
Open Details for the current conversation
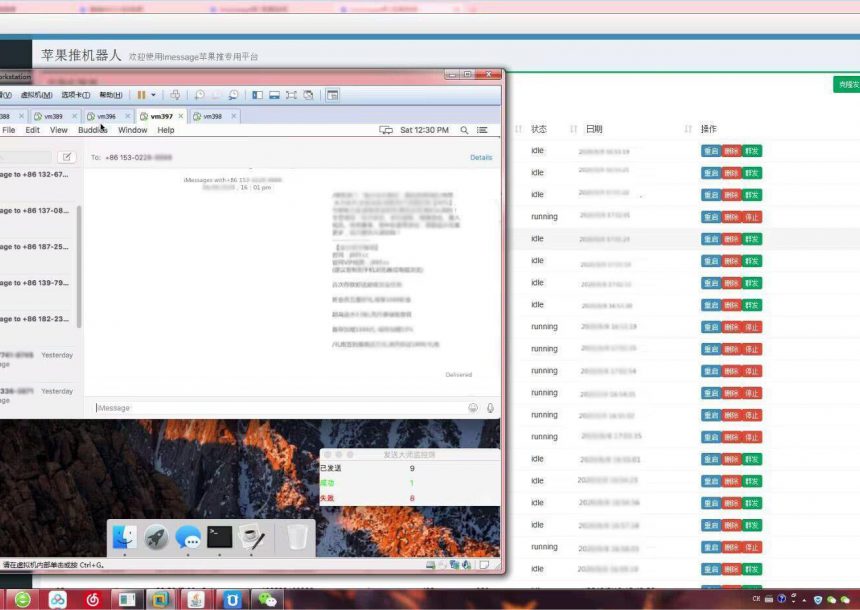click(481, 157)
